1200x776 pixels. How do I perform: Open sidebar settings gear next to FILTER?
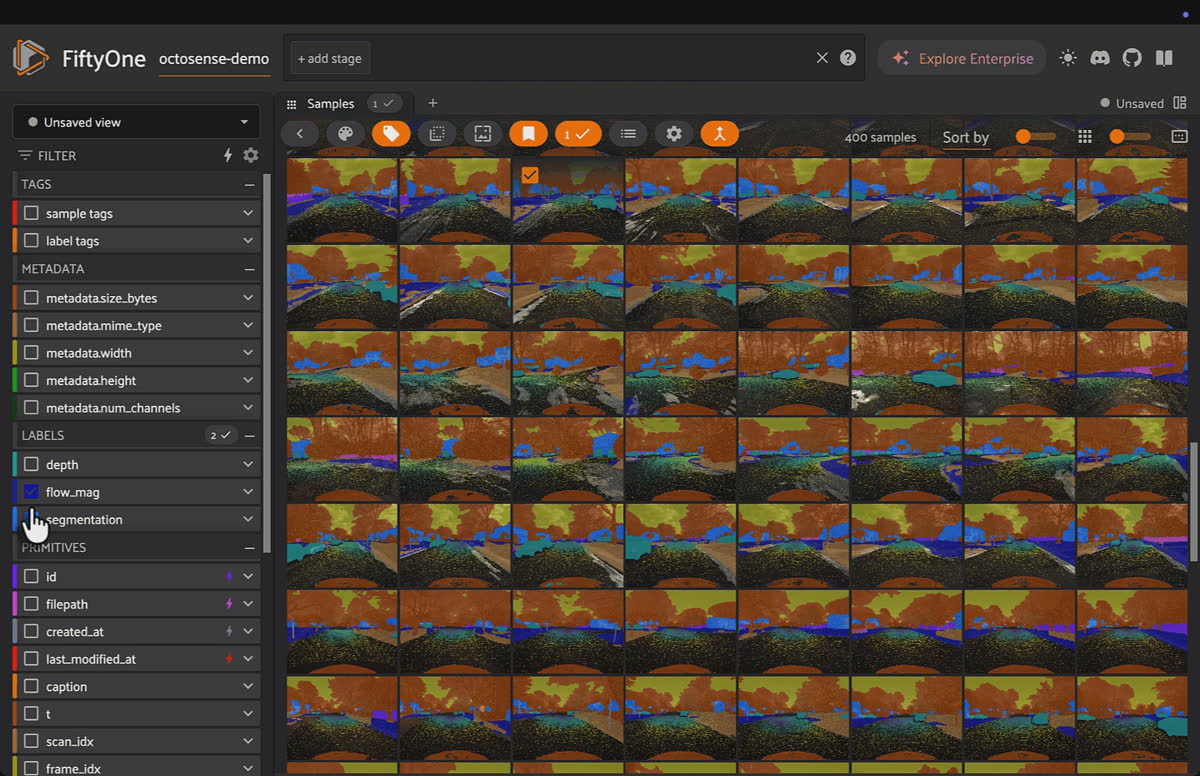click(x=251, y=155)
